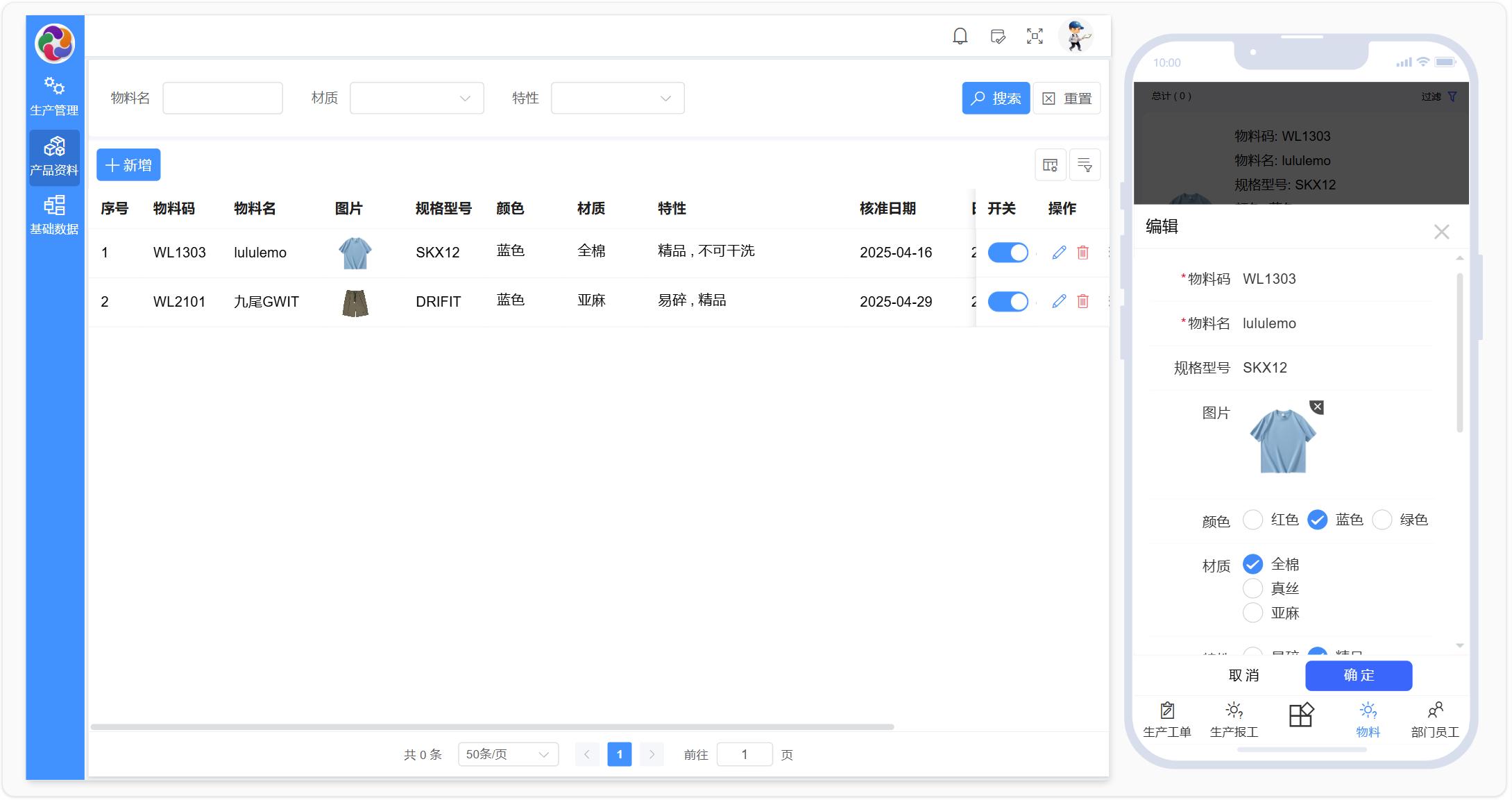Image resolution: width=1512 pixels, height=800 pixels.
Task: Turn off the switch for WL1303
Action: pyautogui.click(x=1008, y=253)
